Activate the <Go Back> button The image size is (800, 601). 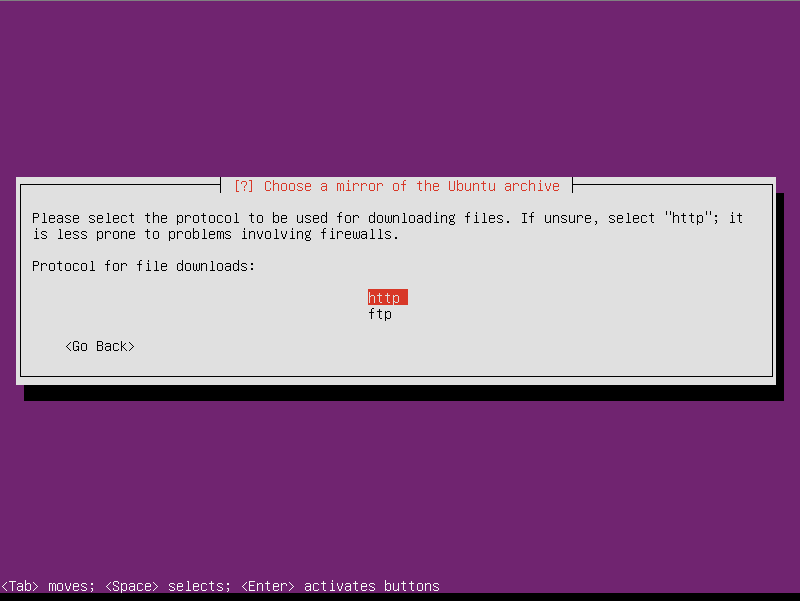pos(100,346)
